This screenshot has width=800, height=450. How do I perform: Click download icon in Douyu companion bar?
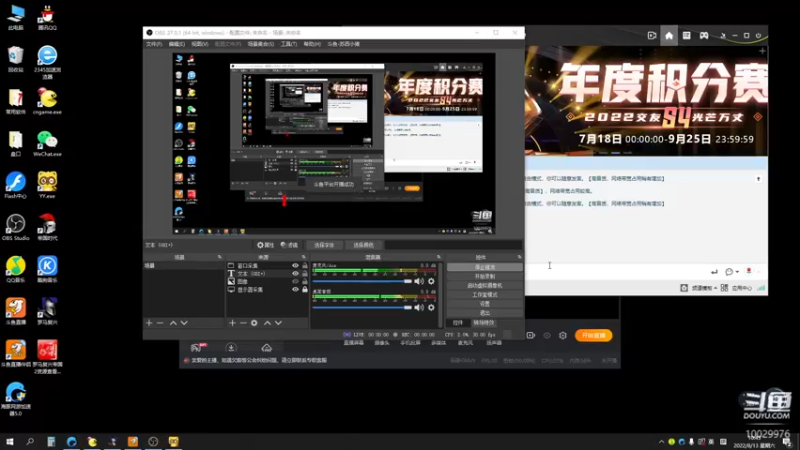point(231,348)
